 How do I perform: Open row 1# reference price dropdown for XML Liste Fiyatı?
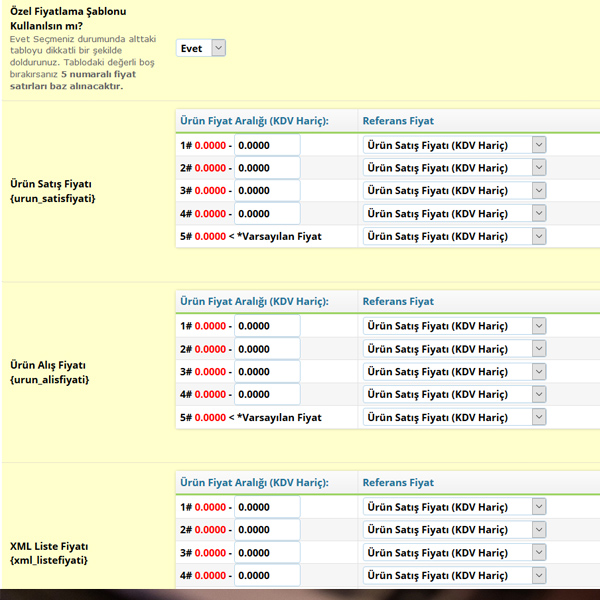pyautogui.click(x=454, y=507)
